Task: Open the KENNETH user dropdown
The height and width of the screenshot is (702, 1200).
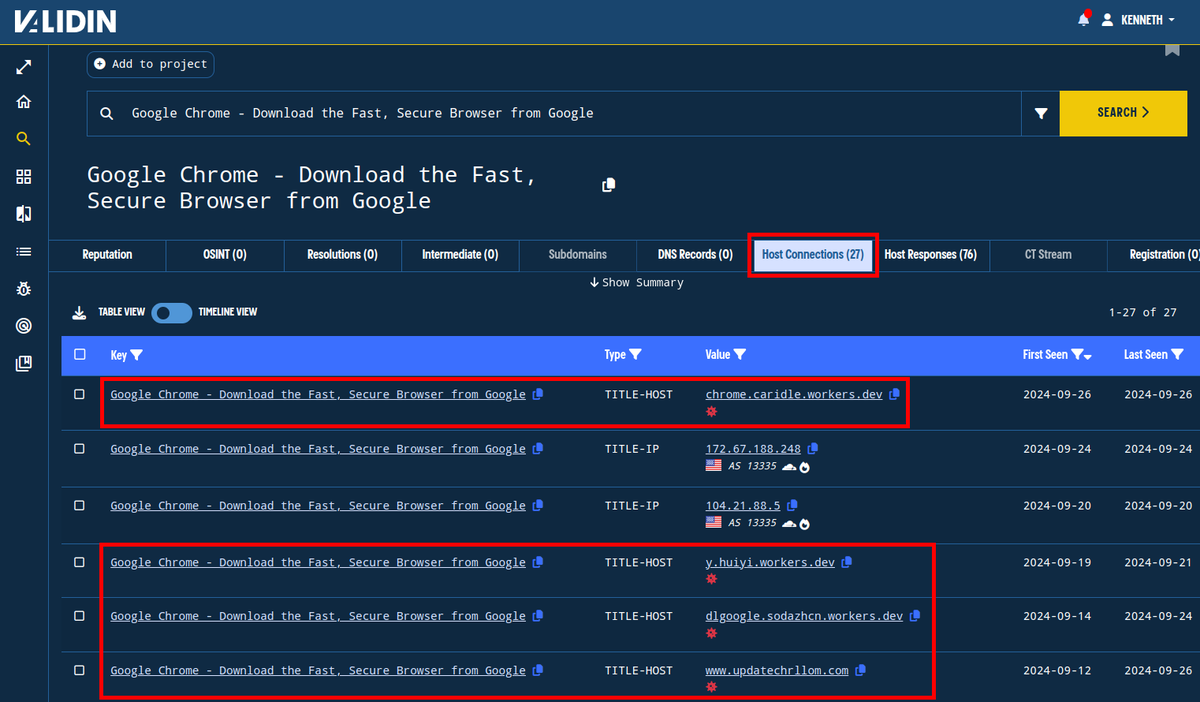Action: click(x=1138, y=20)
